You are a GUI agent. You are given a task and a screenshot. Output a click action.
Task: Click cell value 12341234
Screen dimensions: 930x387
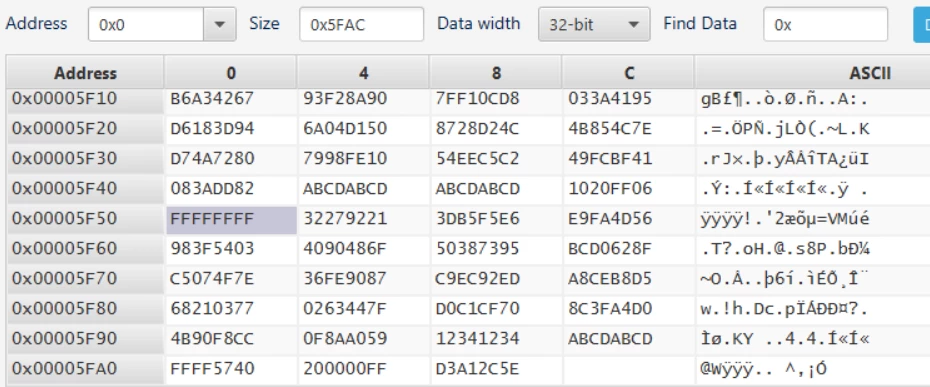click(478, 339)
